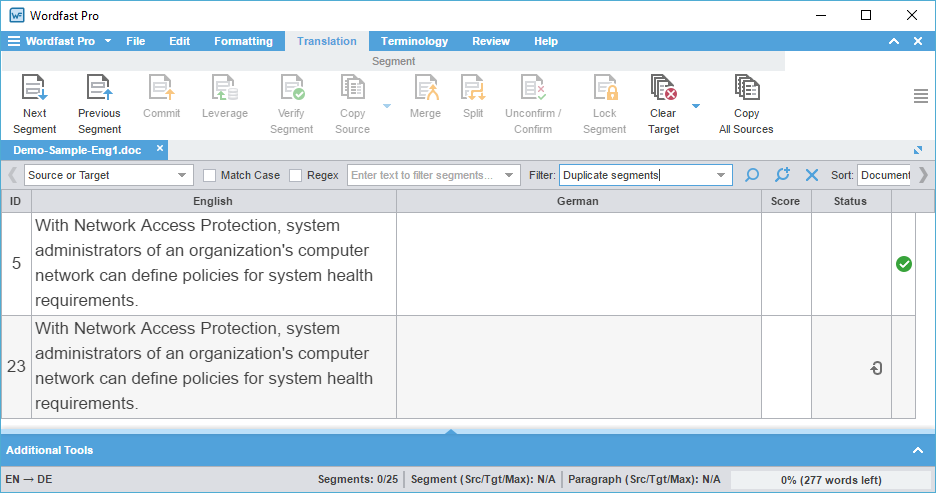Close the Demo-Sample-Eng1.doc tab
This screenshot has width=936, height=493.
point(159,148)
